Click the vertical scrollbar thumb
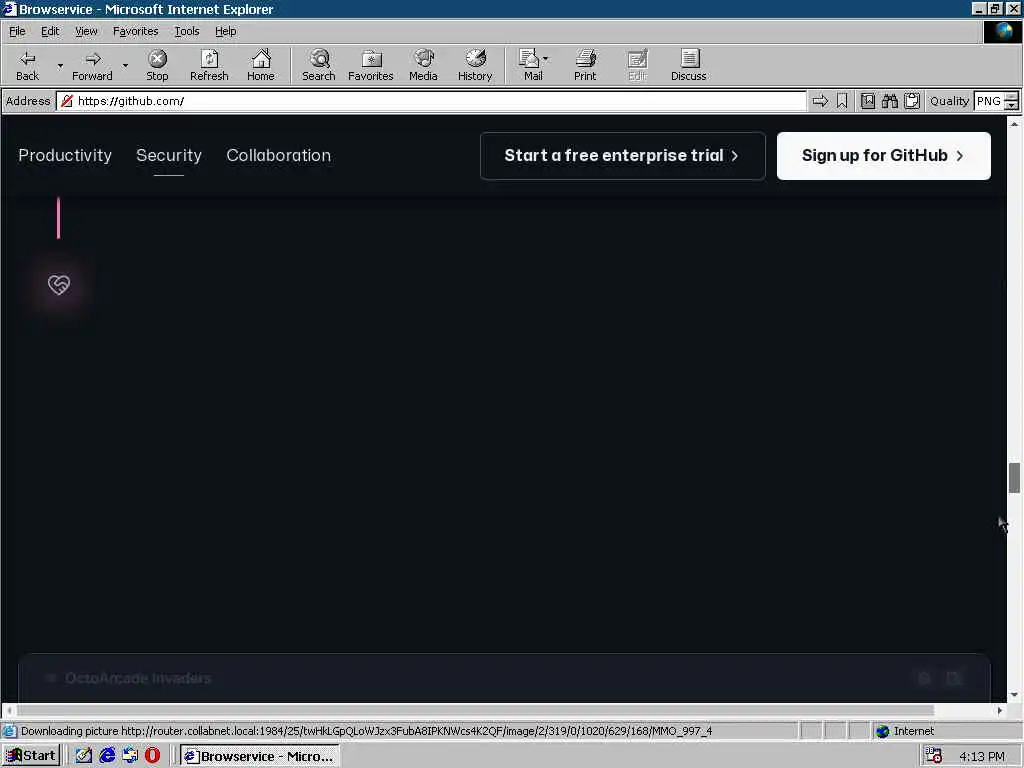Viewport: 1024px width, 768px height. [x=1014, y=477]
